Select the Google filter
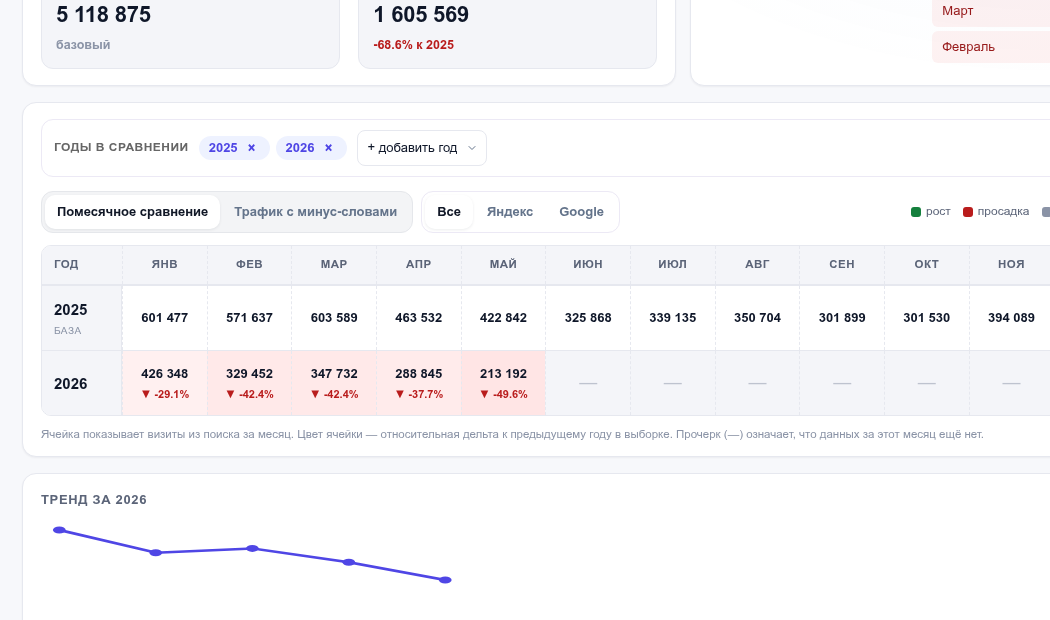1050x620 pixels. [x=581, y=212]
